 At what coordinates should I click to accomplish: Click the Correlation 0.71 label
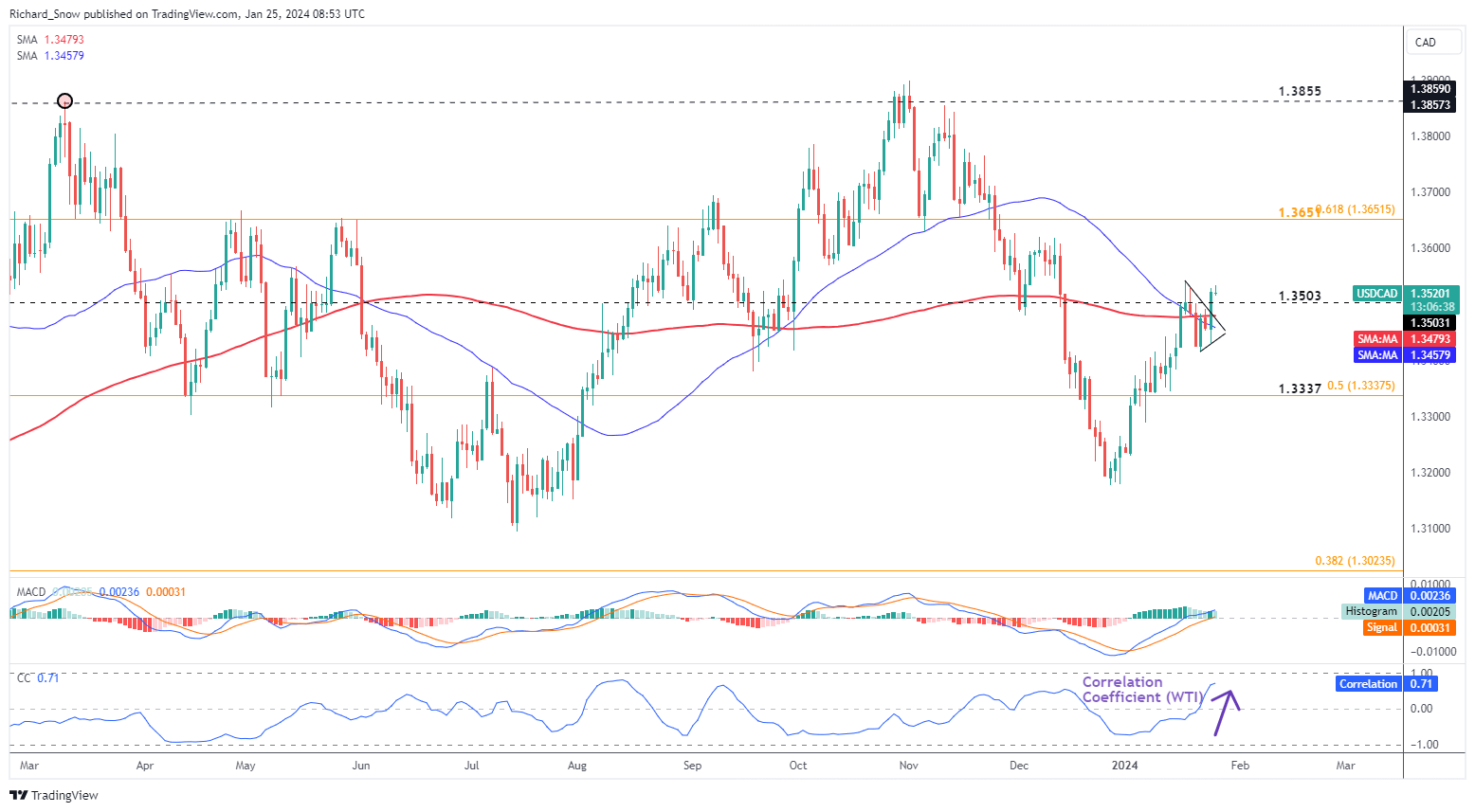[1387, 683]
